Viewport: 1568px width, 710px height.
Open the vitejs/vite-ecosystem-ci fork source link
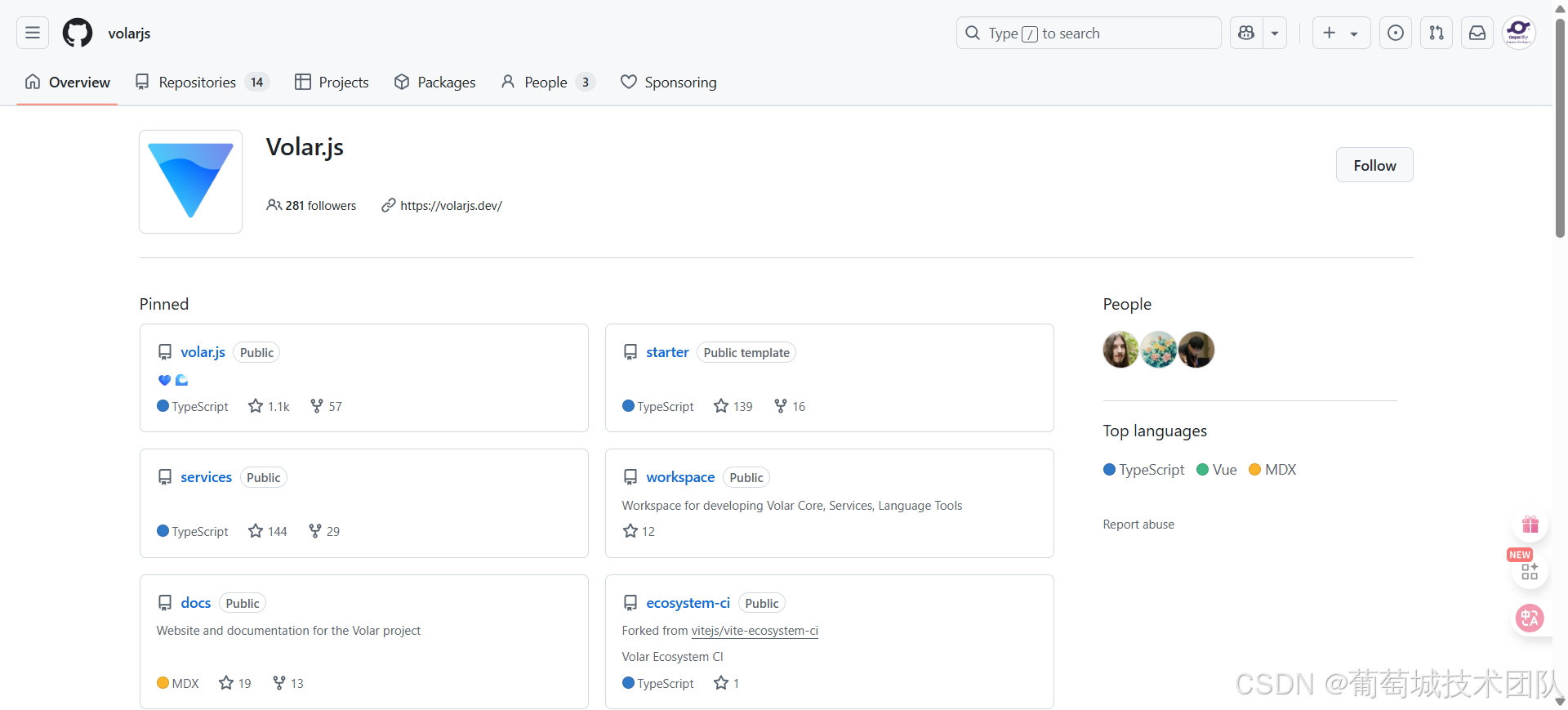(755, 631)
